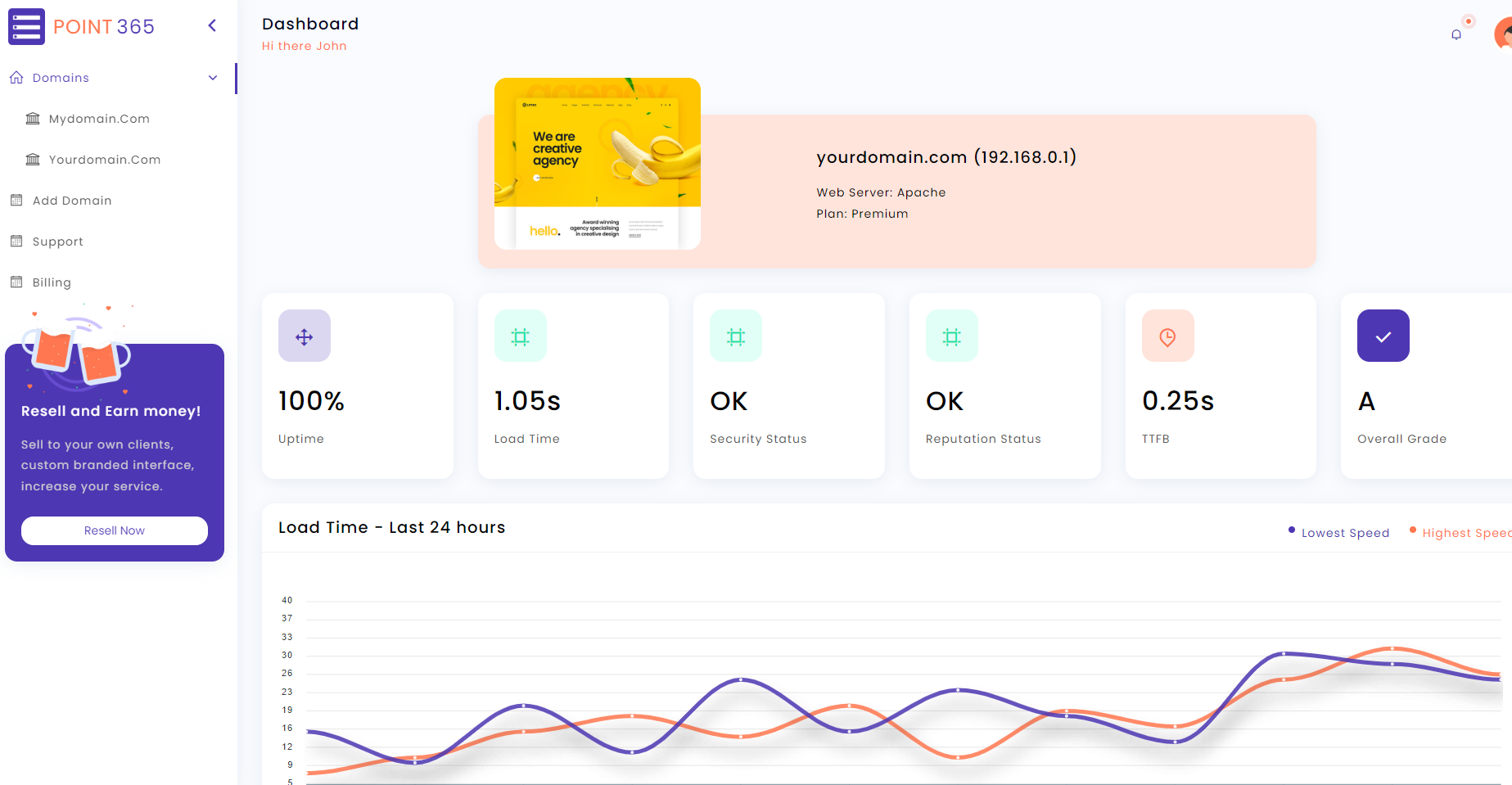Click the yellow agency website thumbnail

point(597,163)
